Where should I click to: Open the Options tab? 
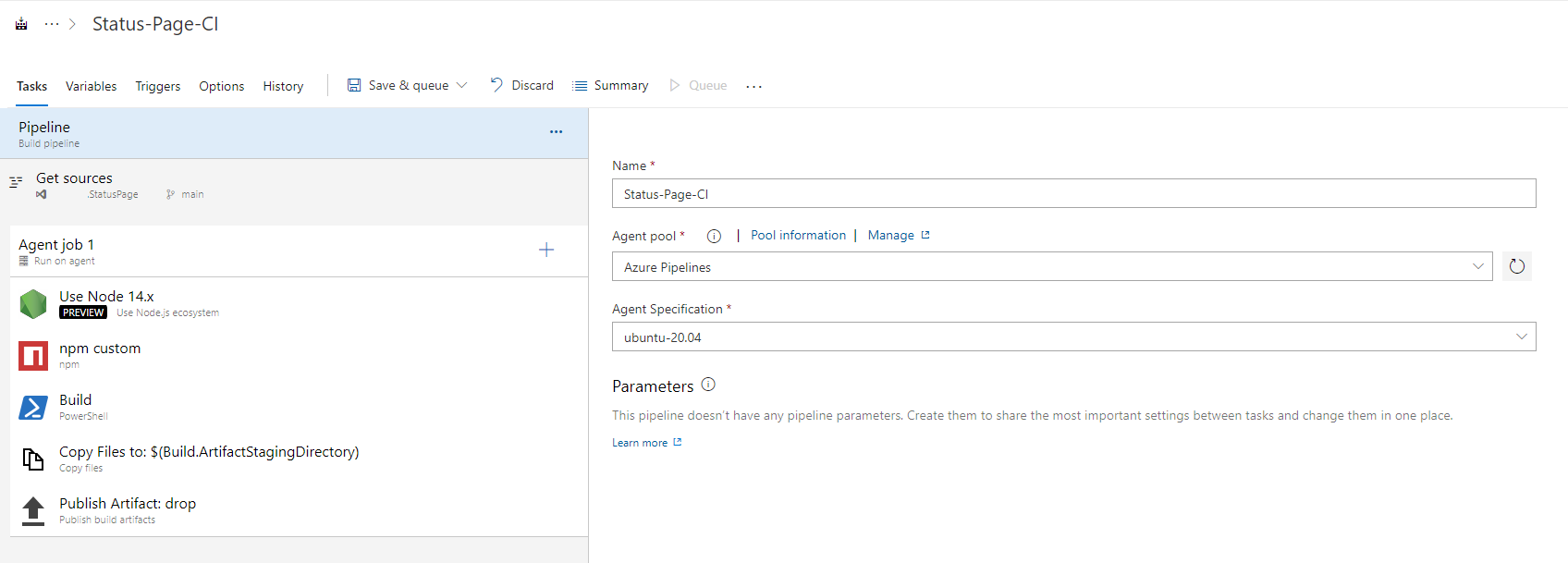[x=222, y=86]
